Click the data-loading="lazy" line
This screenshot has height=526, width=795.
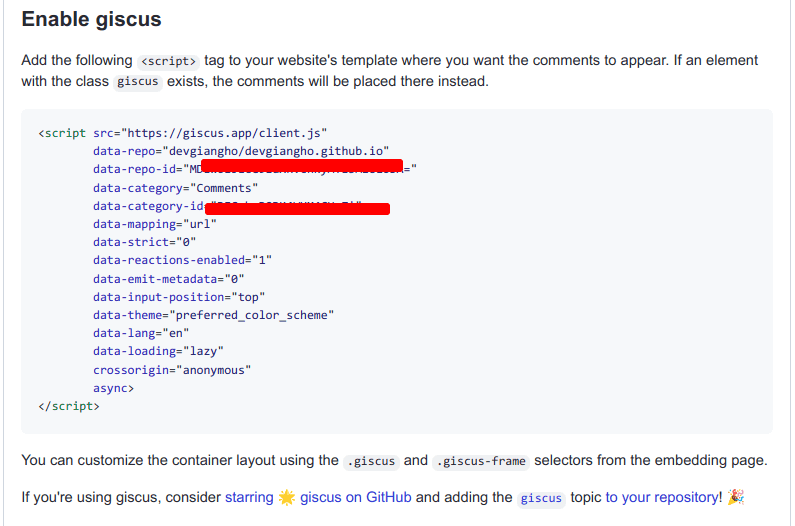pyautogui.click(x=158, y=350)
